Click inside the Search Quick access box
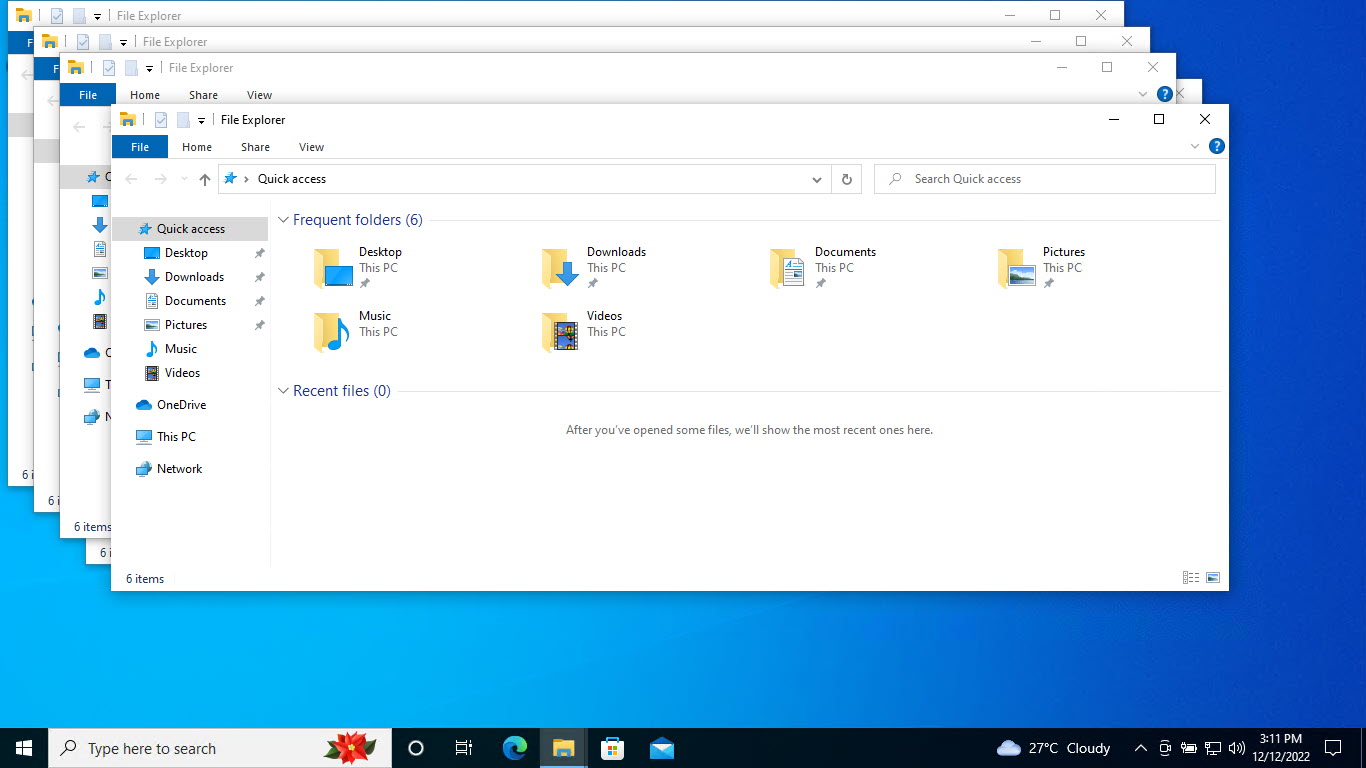Image resolution: width=1366 pixels, height=768 pixels. pyautogui.click(x=1045, y=179)
